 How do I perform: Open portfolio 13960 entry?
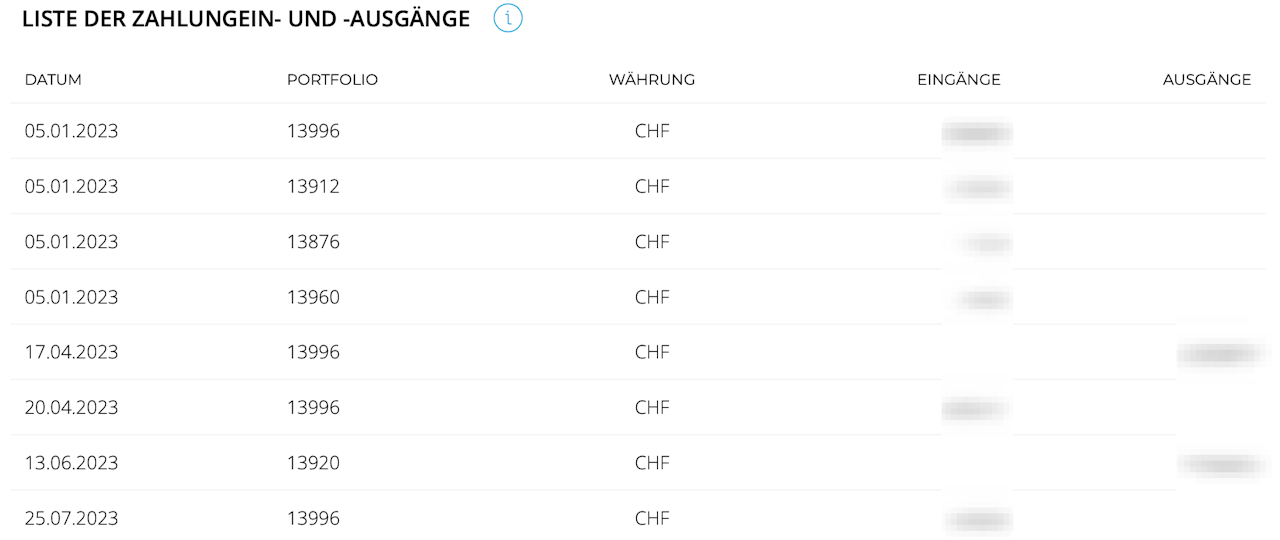pyautogui.click(x=313, y=297)
